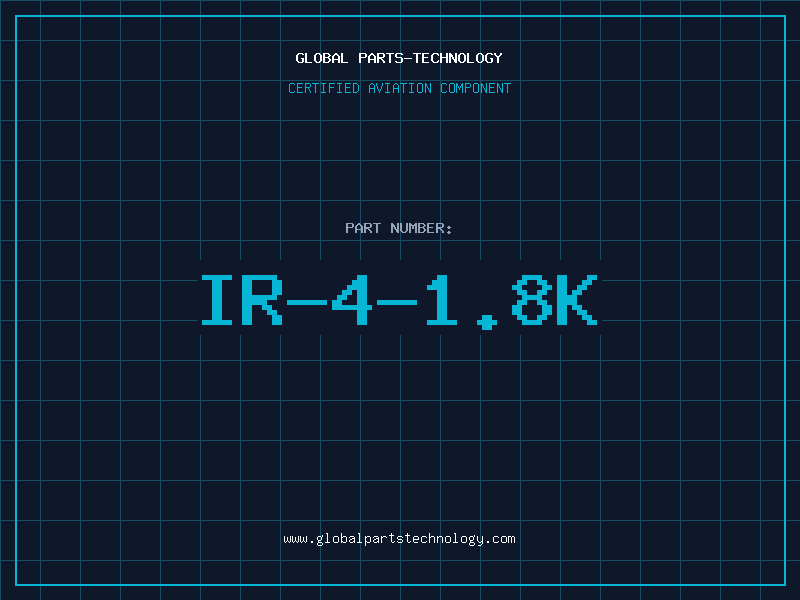Click the PART NUMBER: label
The height and width of the screenshot is (600, 800).
click(399, 228)
